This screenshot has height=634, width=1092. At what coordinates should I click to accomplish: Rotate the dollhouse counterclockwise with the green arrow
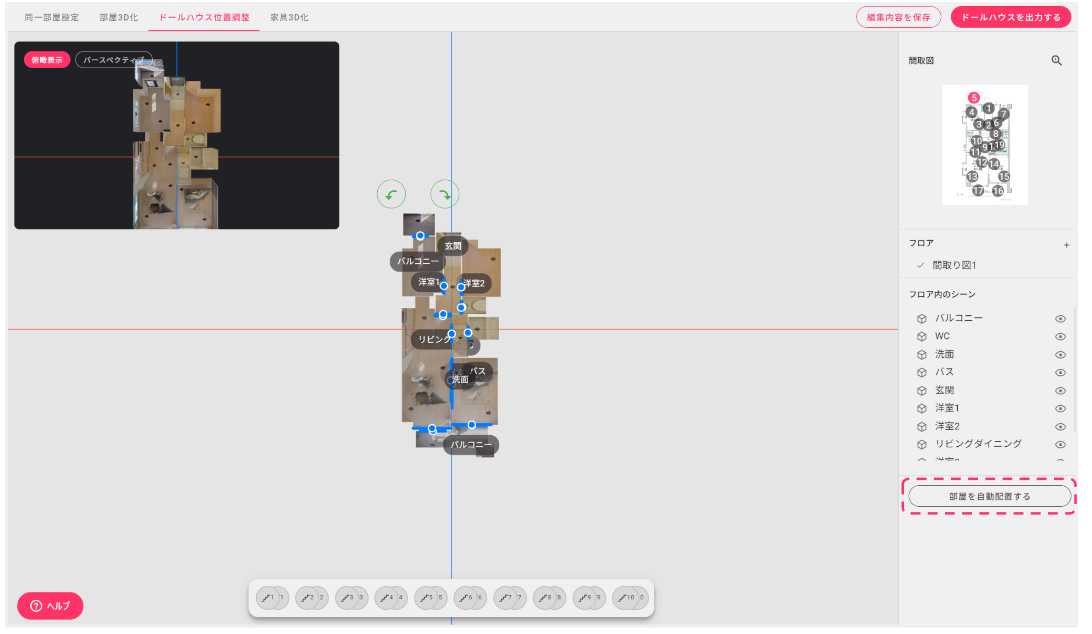391,194
